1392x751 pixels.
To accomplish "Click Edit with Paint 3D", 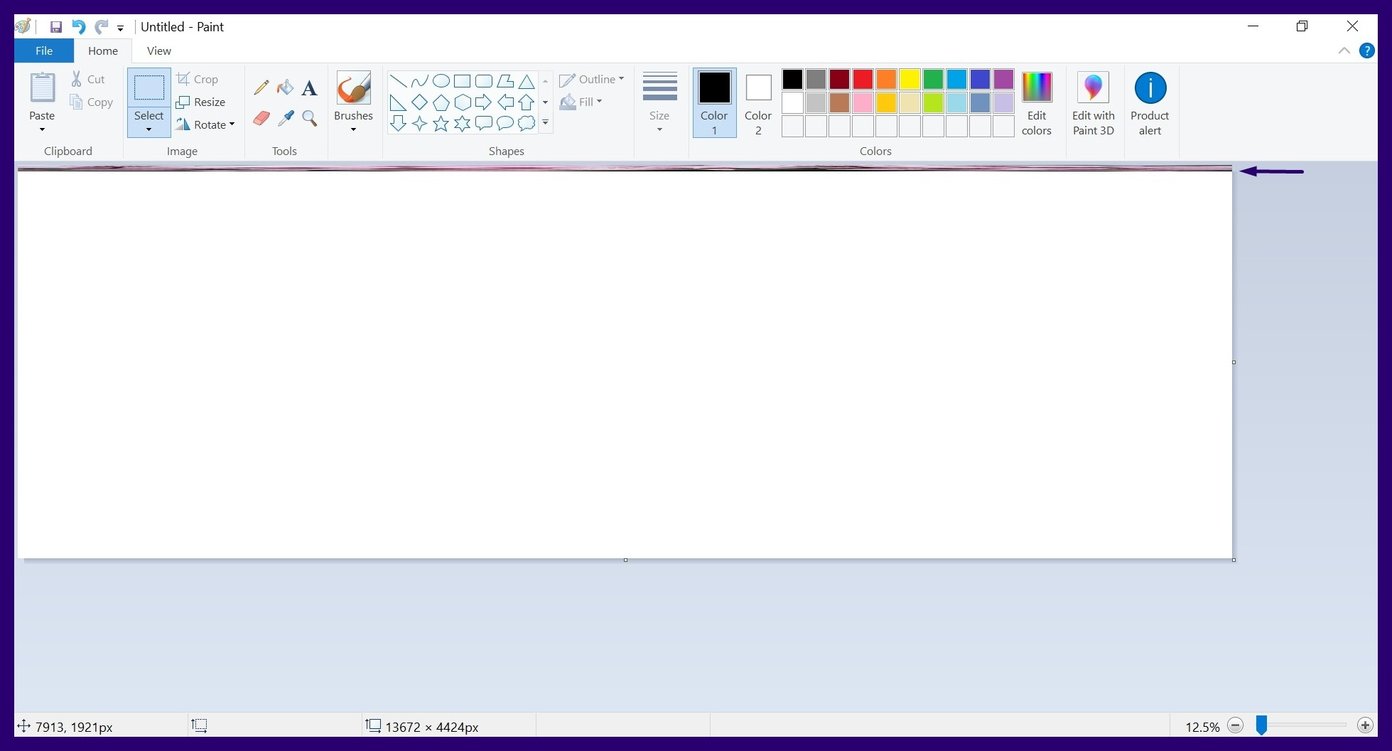I will pos(1092,100).
